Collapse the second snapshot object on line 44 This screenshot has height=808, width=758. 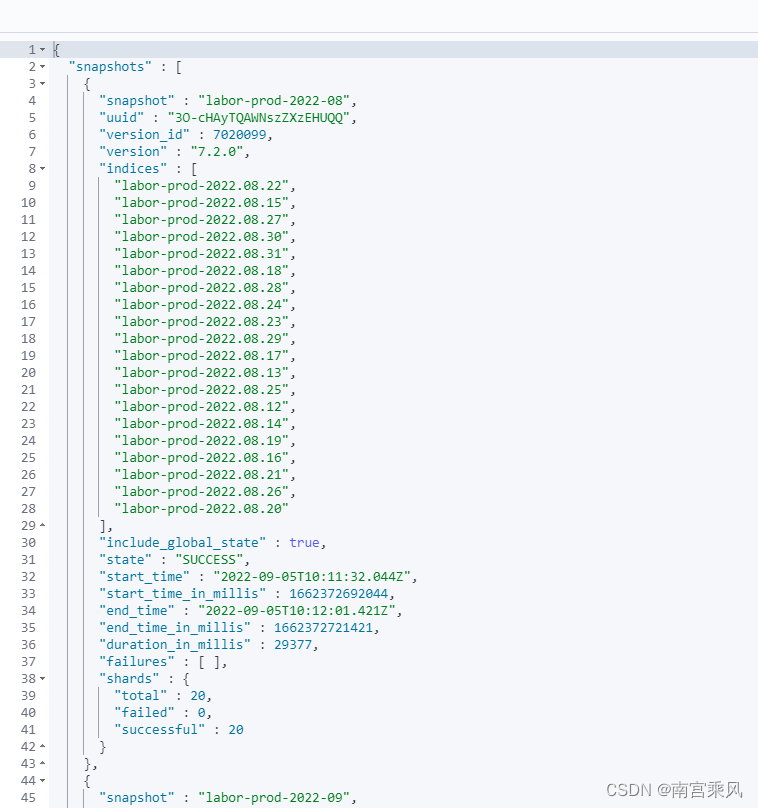tap(42, 781)
